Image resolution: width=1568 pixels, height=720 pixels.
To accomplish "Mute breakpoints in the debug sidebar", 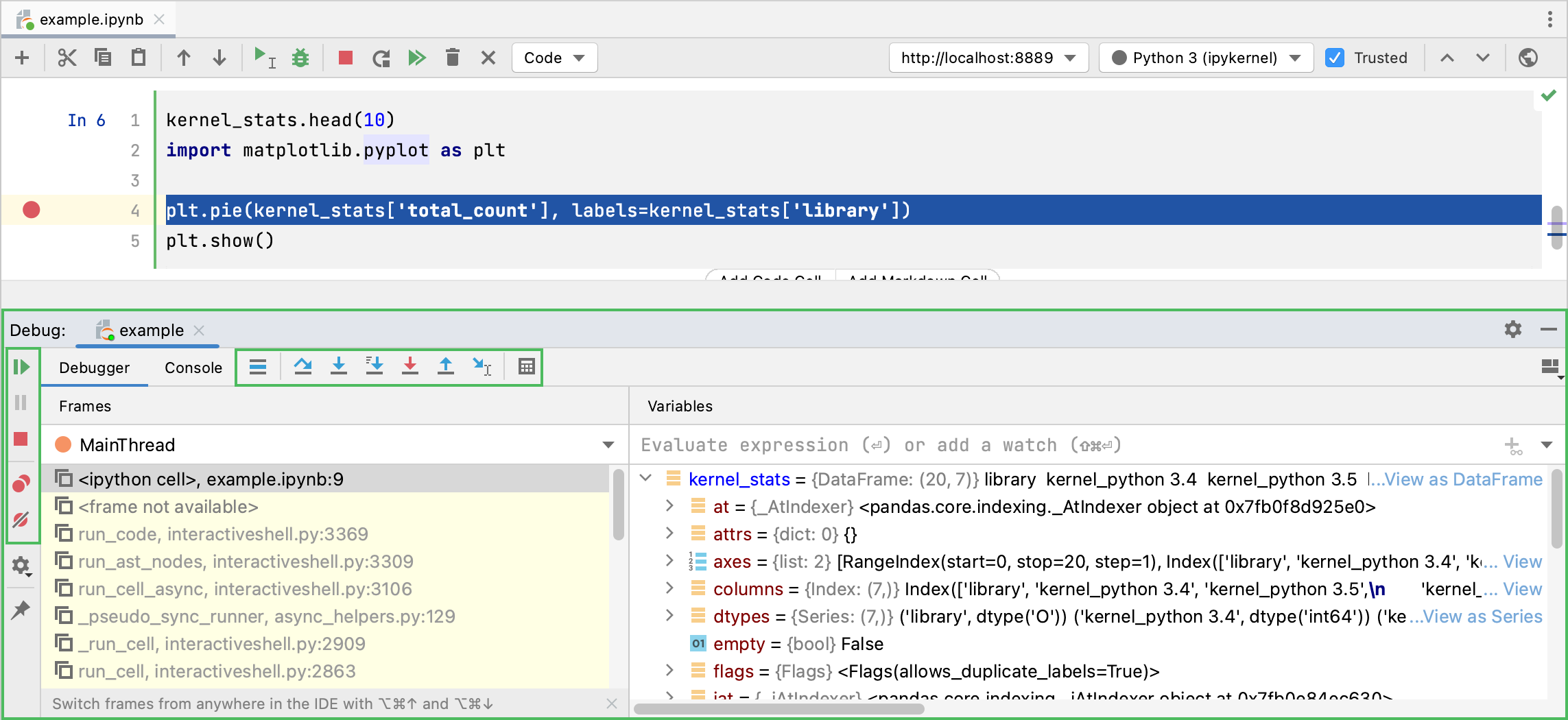I will pyautogui.click(x=21, y=520).
